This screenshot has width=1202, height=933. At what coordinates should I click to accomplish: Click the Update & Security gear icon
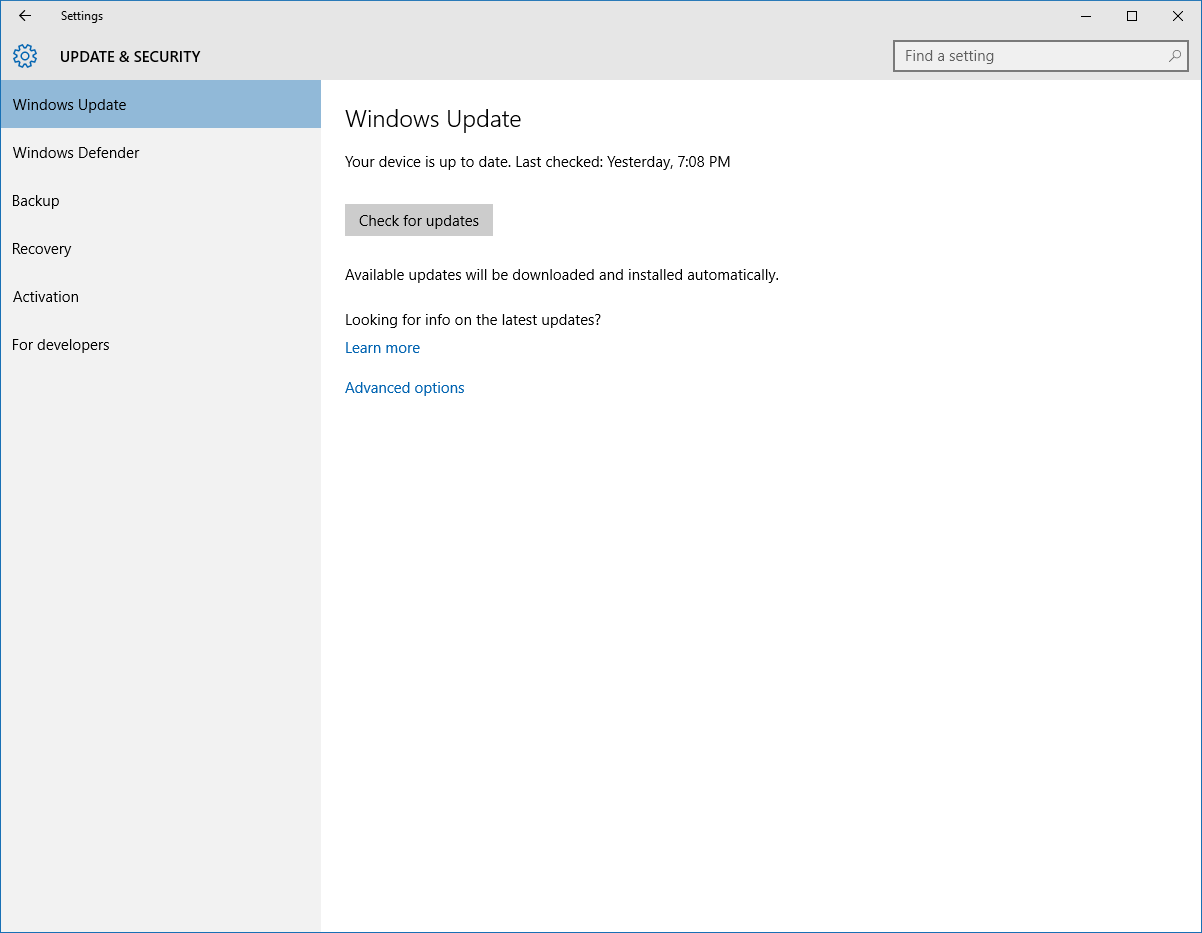(25, 56)
